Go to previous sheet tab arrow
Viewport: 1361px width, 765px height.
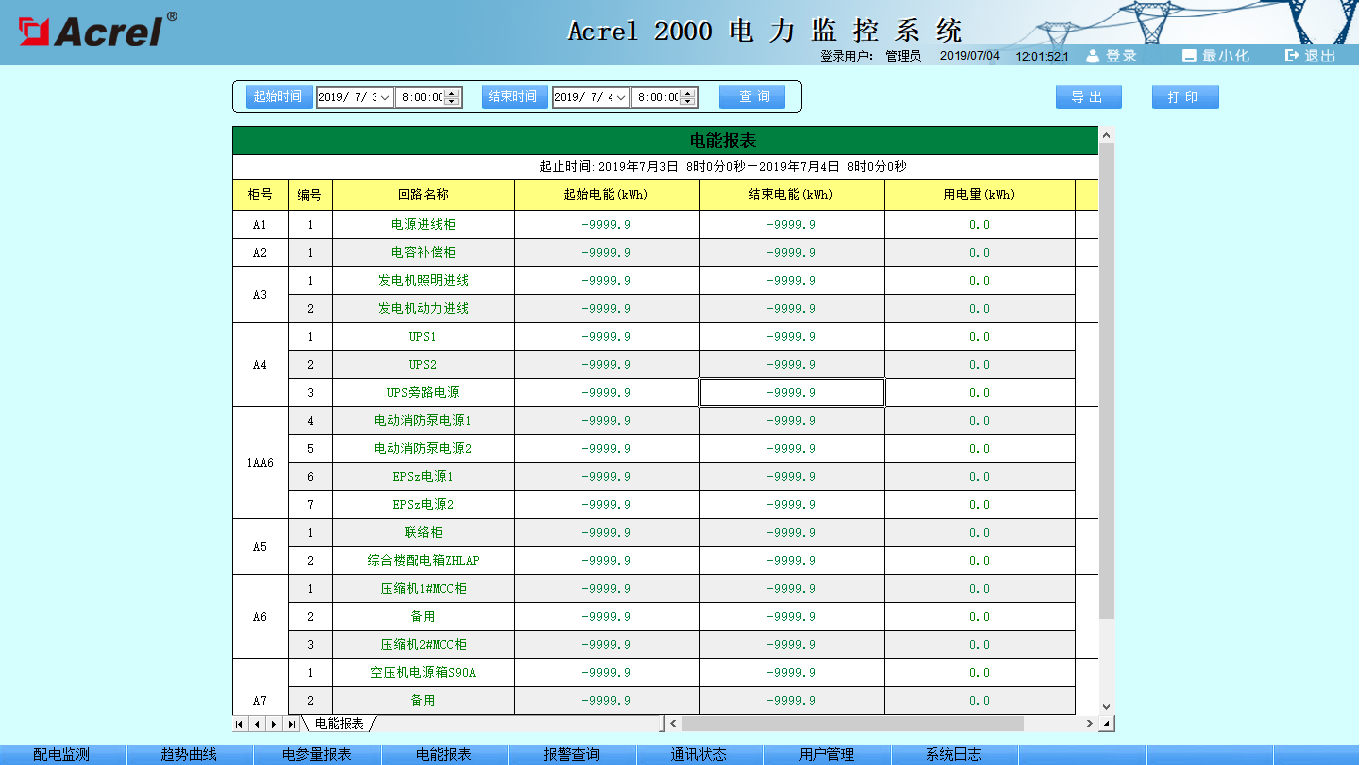point(256,723)
